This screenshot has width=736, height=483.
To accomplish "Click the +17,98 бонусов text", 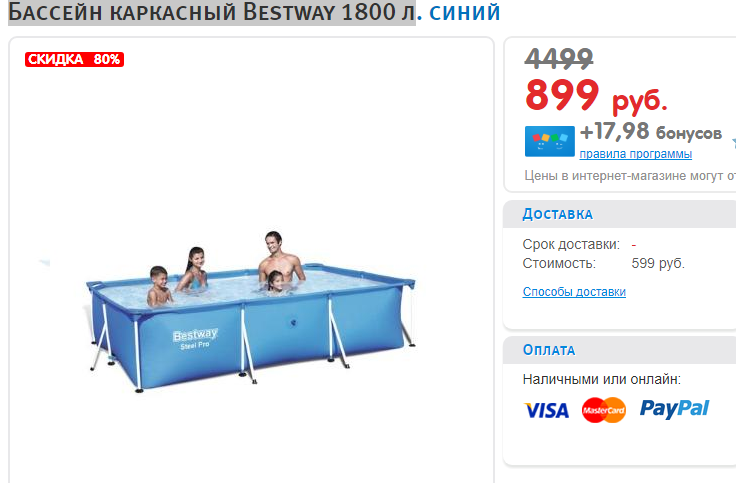I will pyautogui.click(x=651, y=132).
